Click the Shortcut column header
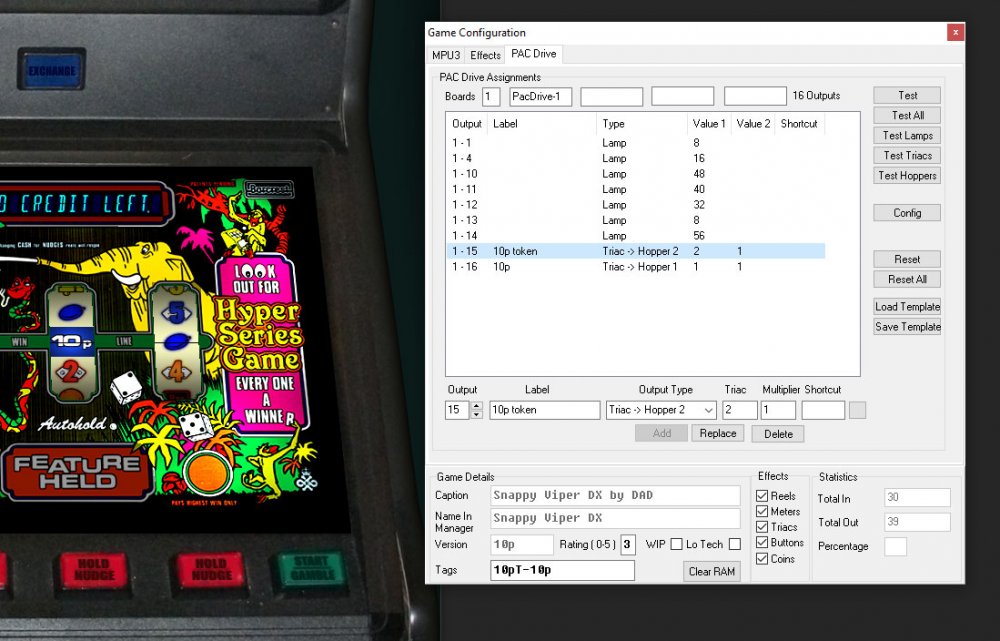This screenshot has width=1000, height=641. point(800,124)
